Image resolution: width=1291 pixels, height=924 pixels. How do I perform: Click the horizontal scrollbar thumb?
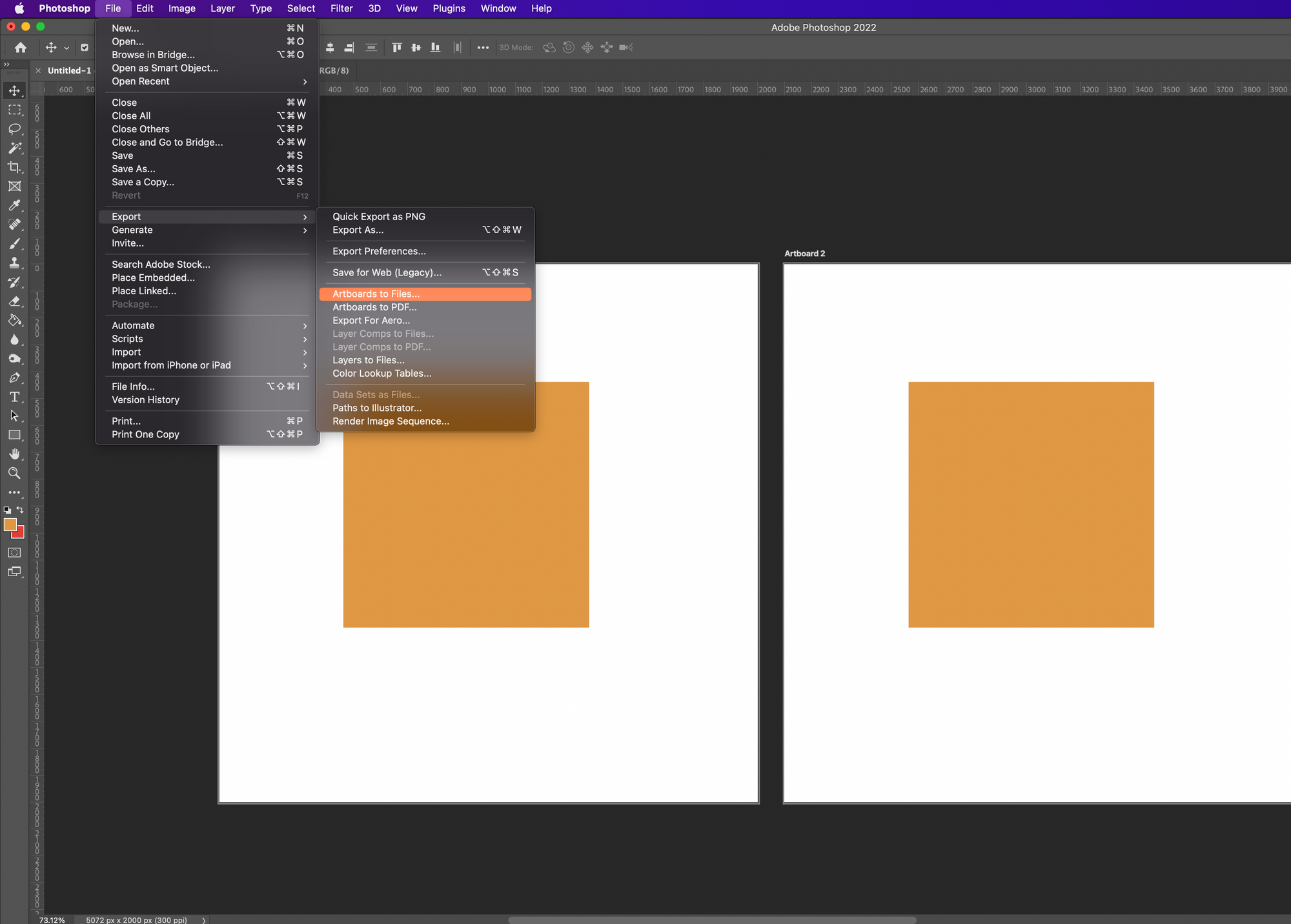pyautogui.click(x=712, y=920)
